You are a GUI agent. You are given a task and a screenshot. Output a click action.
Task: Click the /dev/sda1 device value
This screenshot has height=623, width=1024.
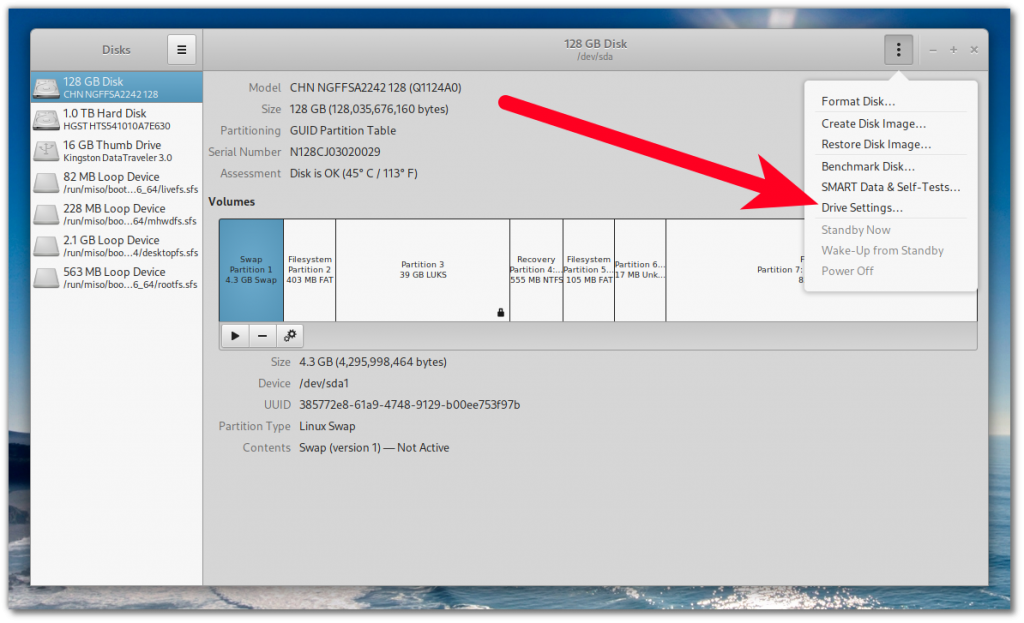click(324, 383)
